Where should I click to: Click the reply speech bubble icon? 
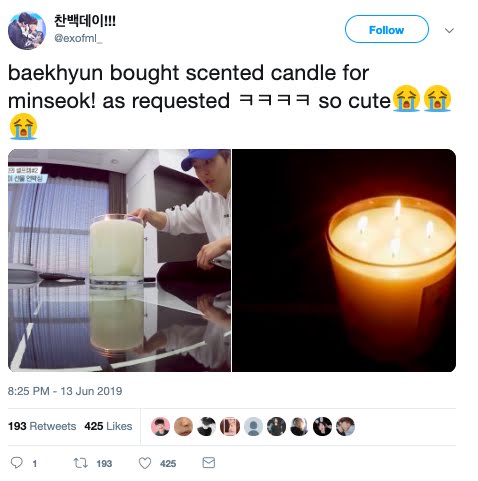17,463
